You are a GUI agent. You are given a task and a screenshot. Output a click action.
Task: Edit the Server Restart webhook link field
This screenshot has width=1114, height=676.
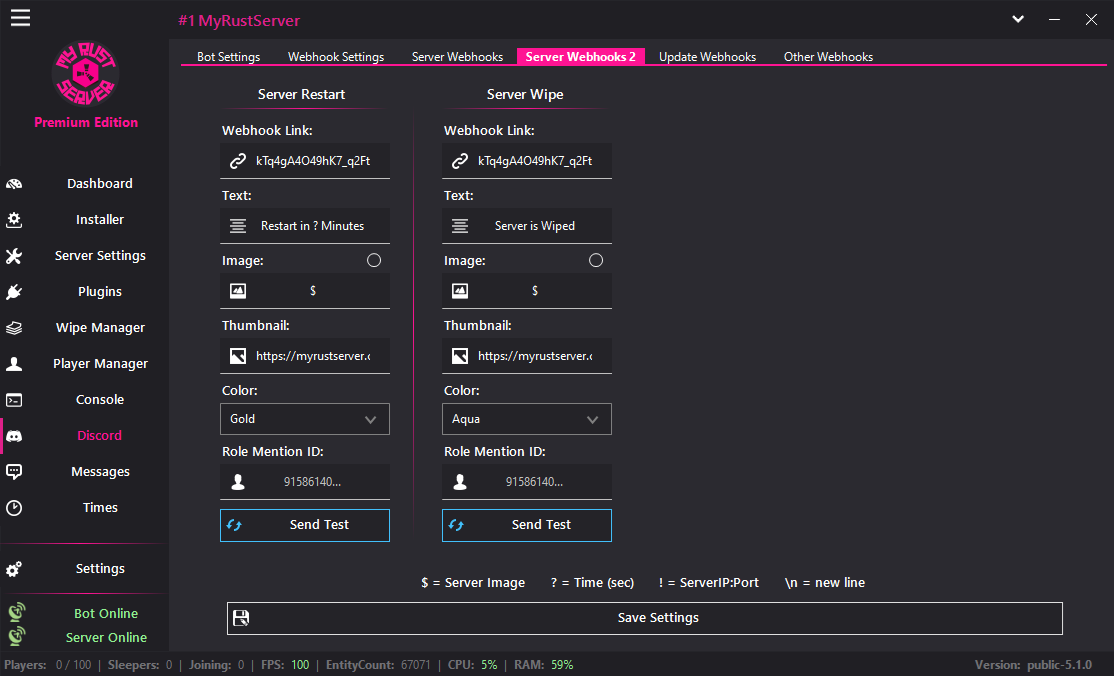305,161
